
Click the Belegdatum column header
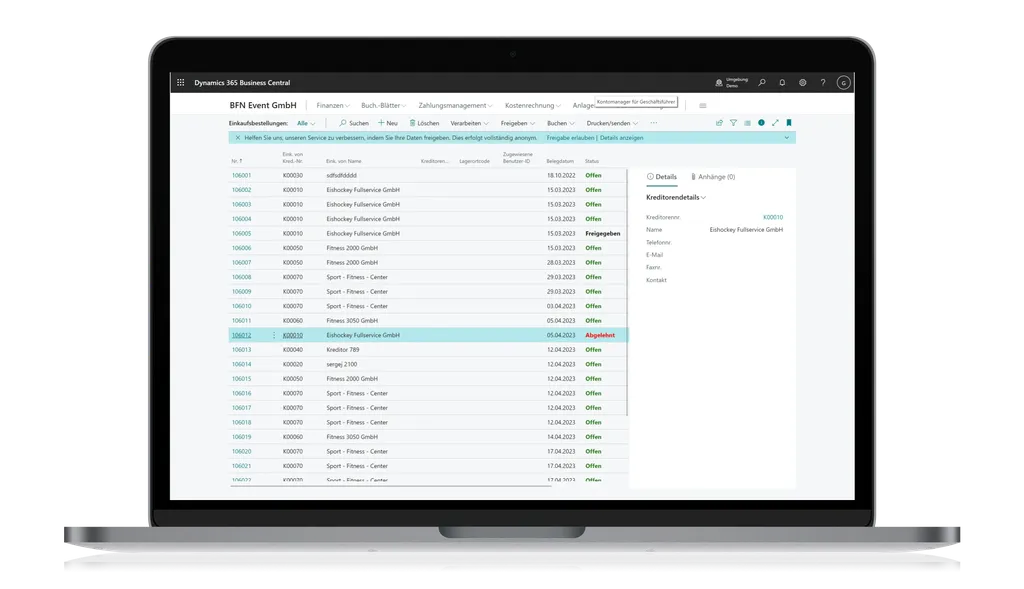pos(560,161)
